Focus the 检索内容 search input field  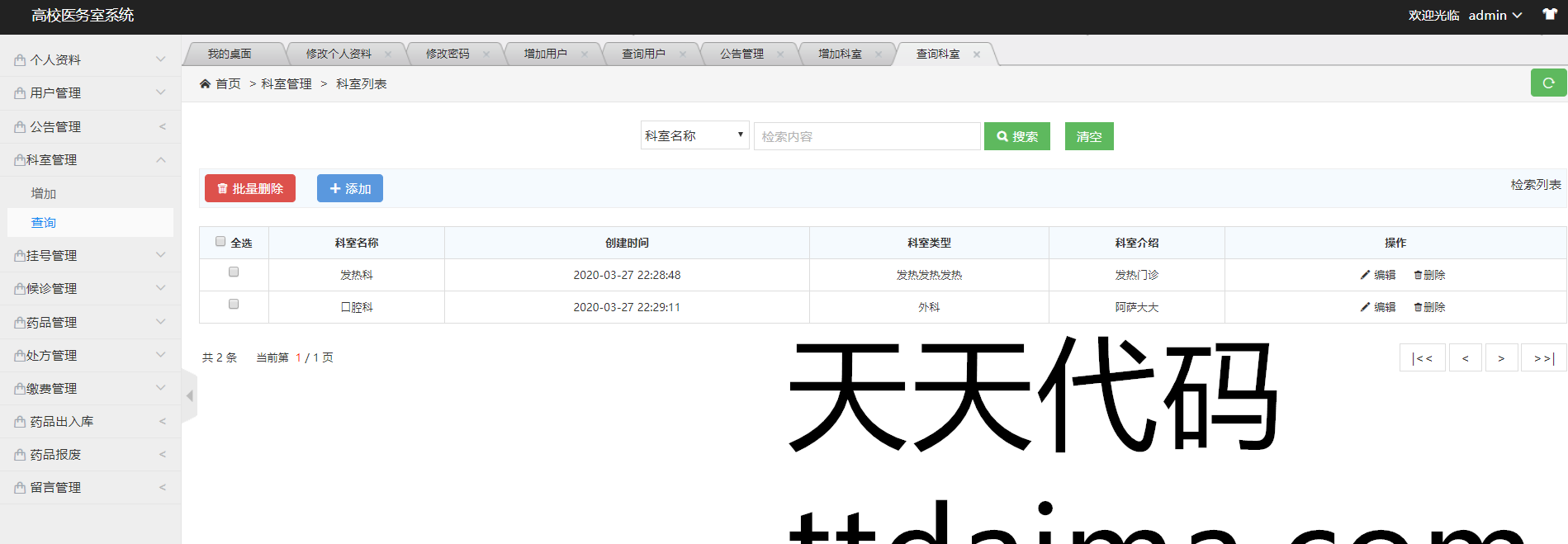pyautogui.click(x=866, y=136)
